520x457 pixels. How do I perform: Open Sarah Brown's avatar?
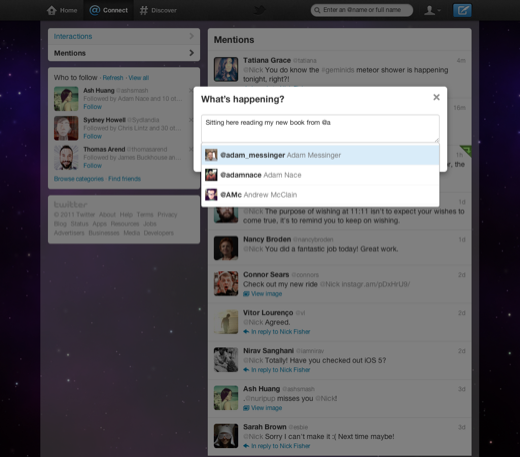point(226,436)
